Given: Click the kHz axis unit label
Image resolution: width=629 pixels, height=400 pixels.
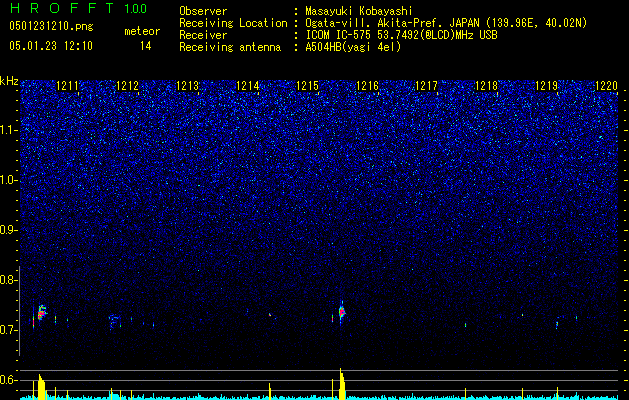Looking at the screenshot, I should (x=9, y=81).
